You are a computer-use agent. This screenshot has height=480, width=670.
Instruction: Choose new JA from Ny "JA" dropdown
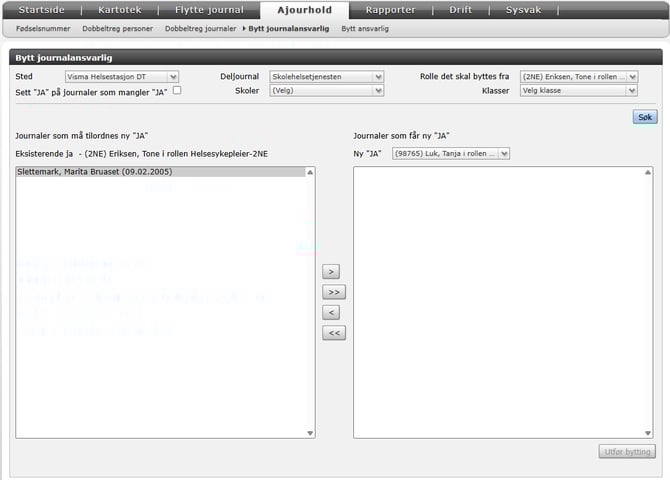[x=451, y=153]
